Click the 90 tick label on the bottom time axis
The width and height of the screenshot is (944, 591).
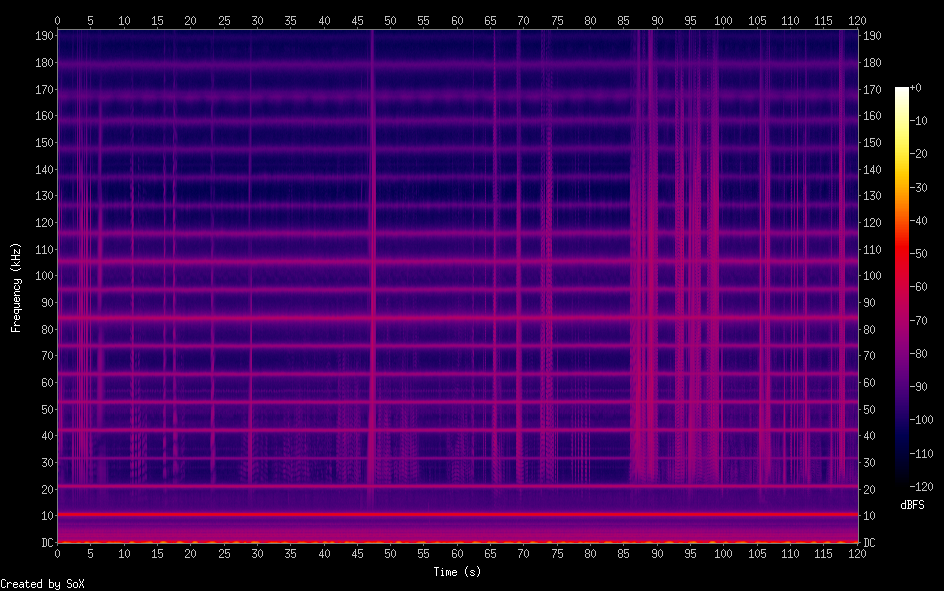pyautogui.click(x=657, y=553)
